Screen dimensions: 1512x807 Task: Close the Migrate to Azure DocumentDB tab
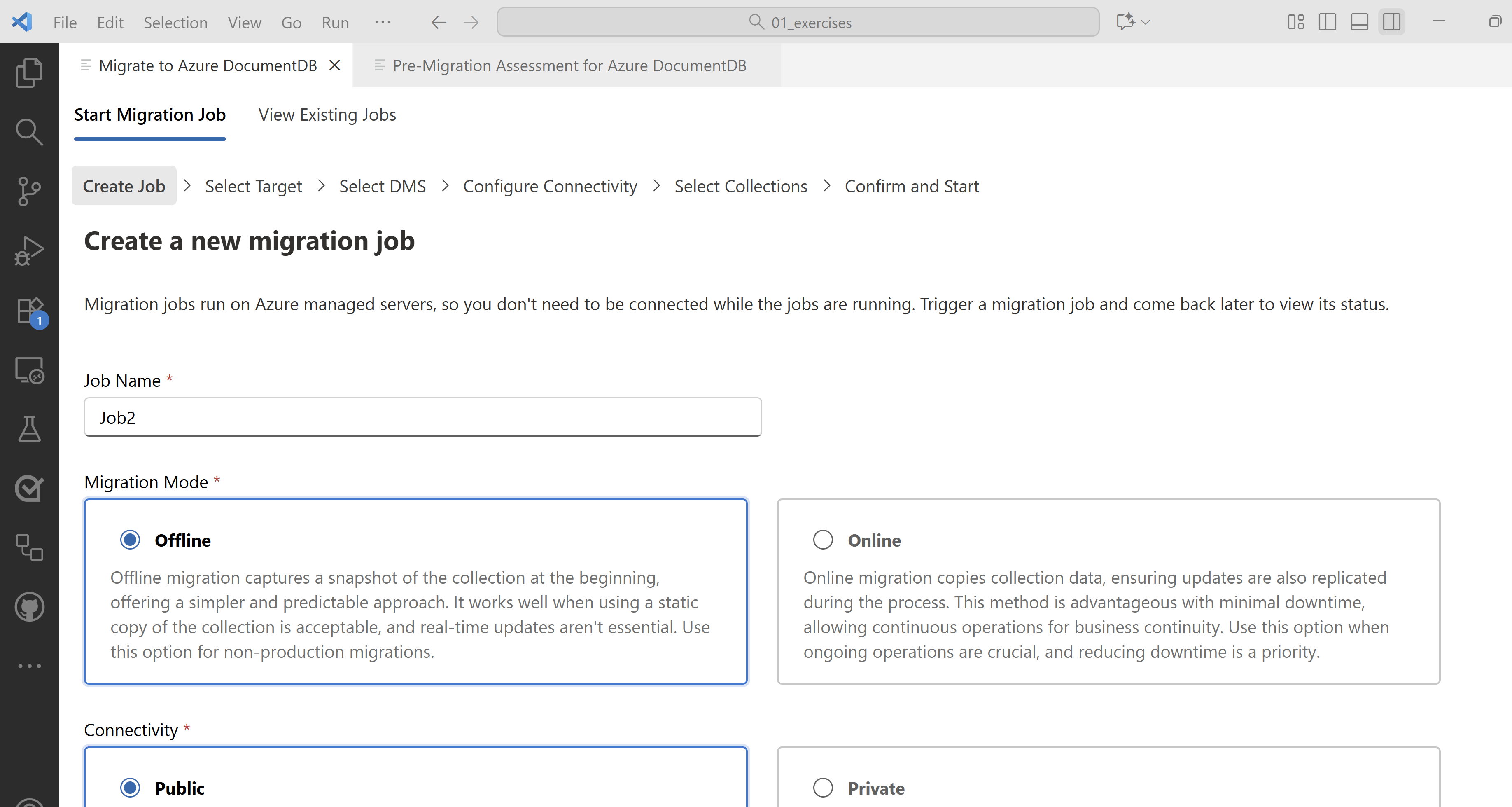point(335,65)
